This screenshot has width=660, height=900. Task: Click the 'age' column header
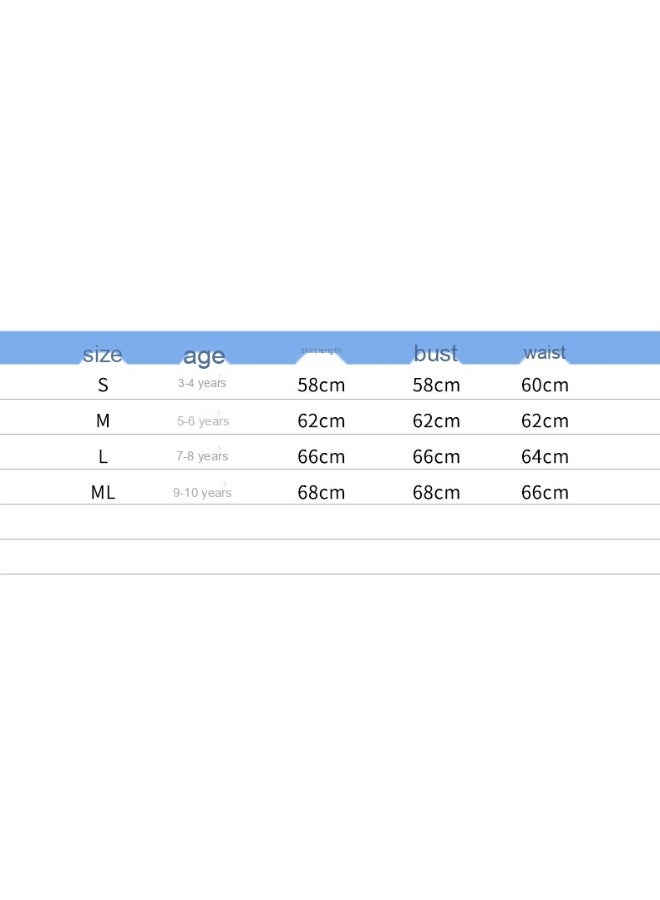[204, 356]
